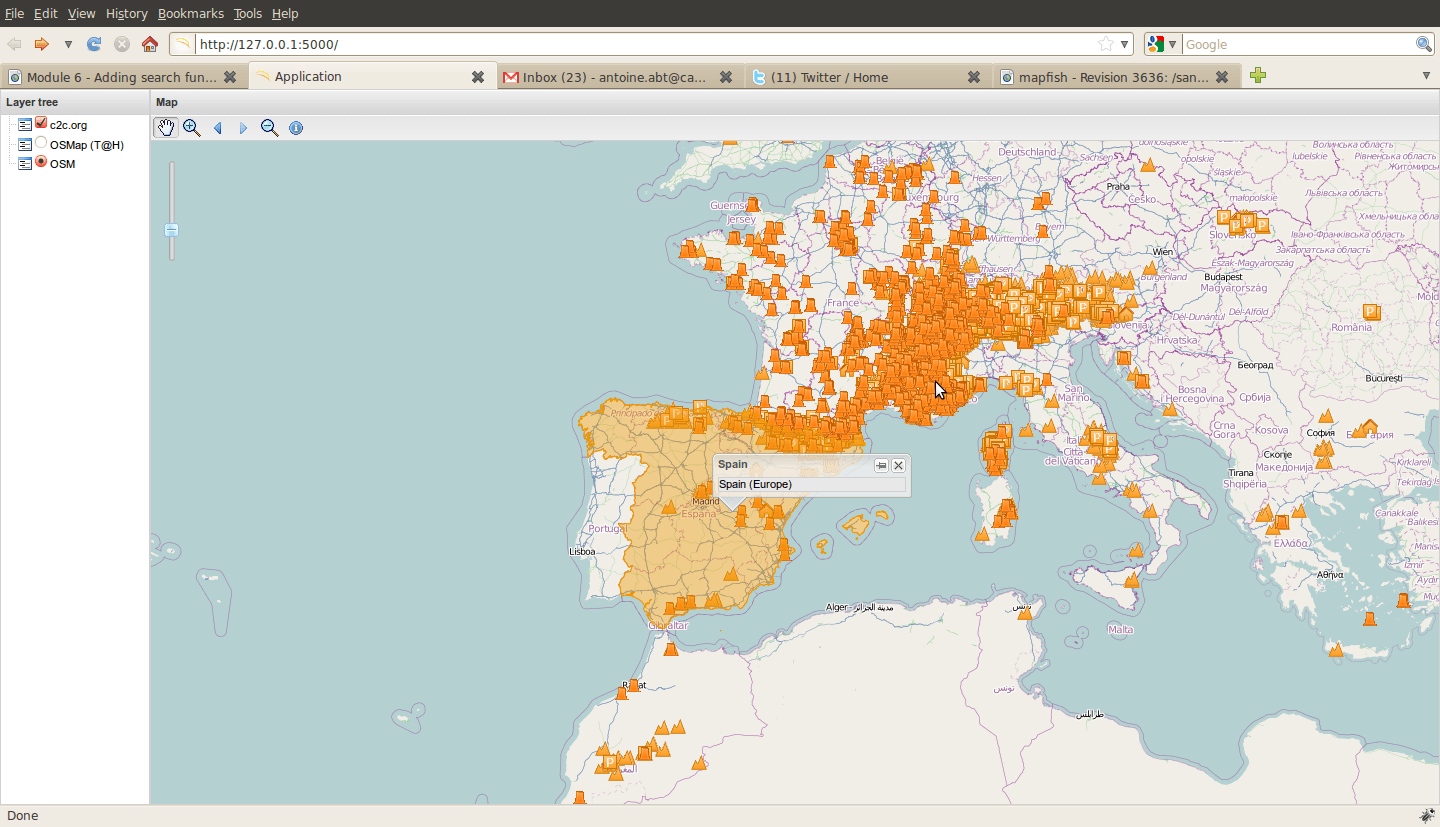
Task: Select the pan hand tool
Action: (166, 127)
